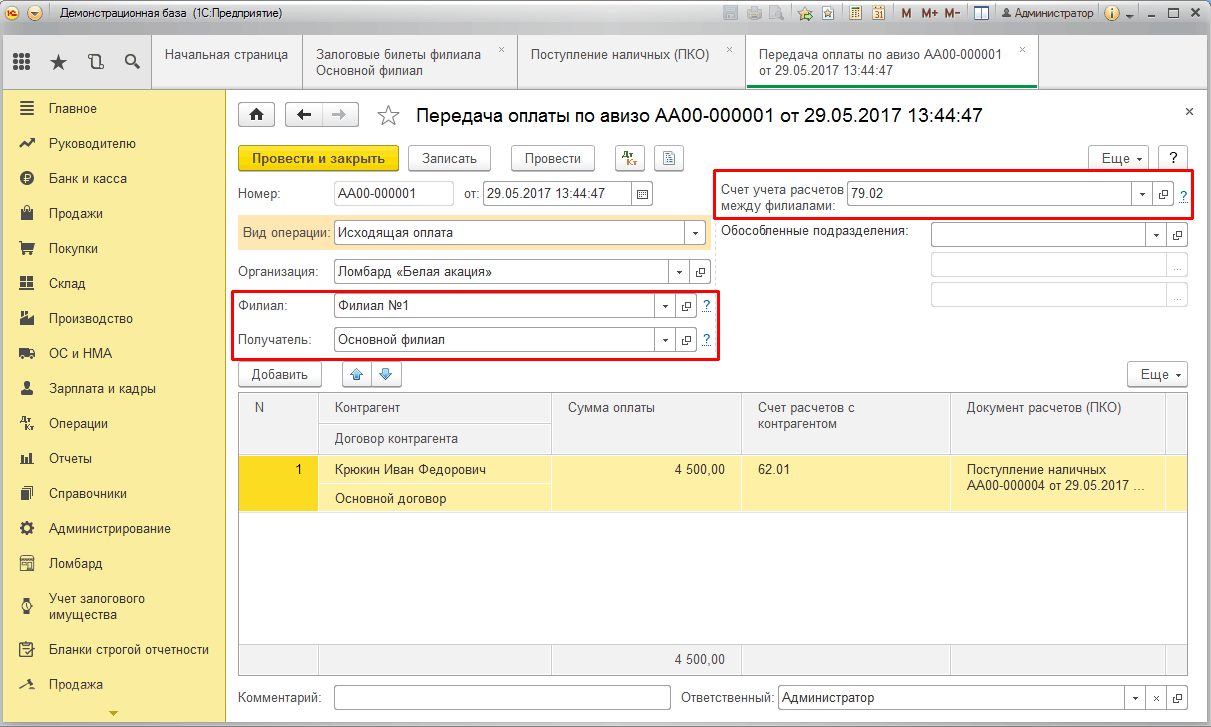Open the Филиал field record icon
The height and width of the screenshot is (727, 1211).
pos(686,305)
